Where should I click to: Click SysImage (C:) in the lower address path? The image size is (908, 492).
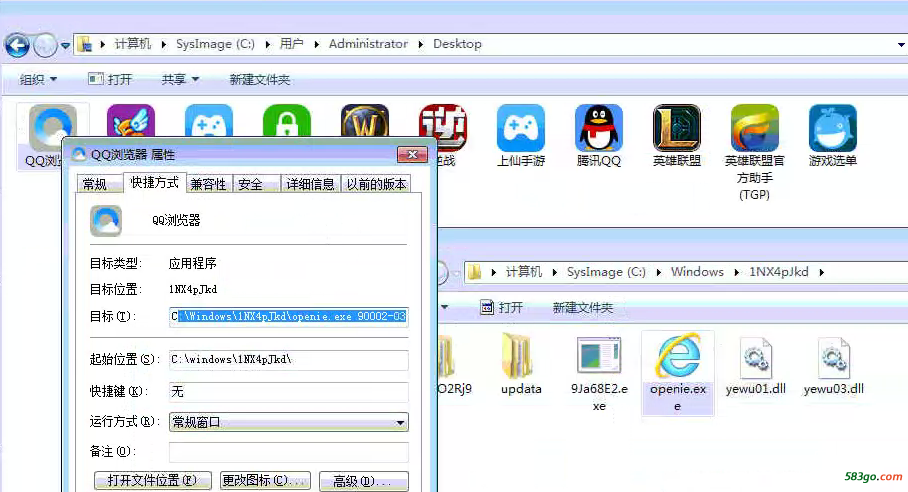point(606,272)
